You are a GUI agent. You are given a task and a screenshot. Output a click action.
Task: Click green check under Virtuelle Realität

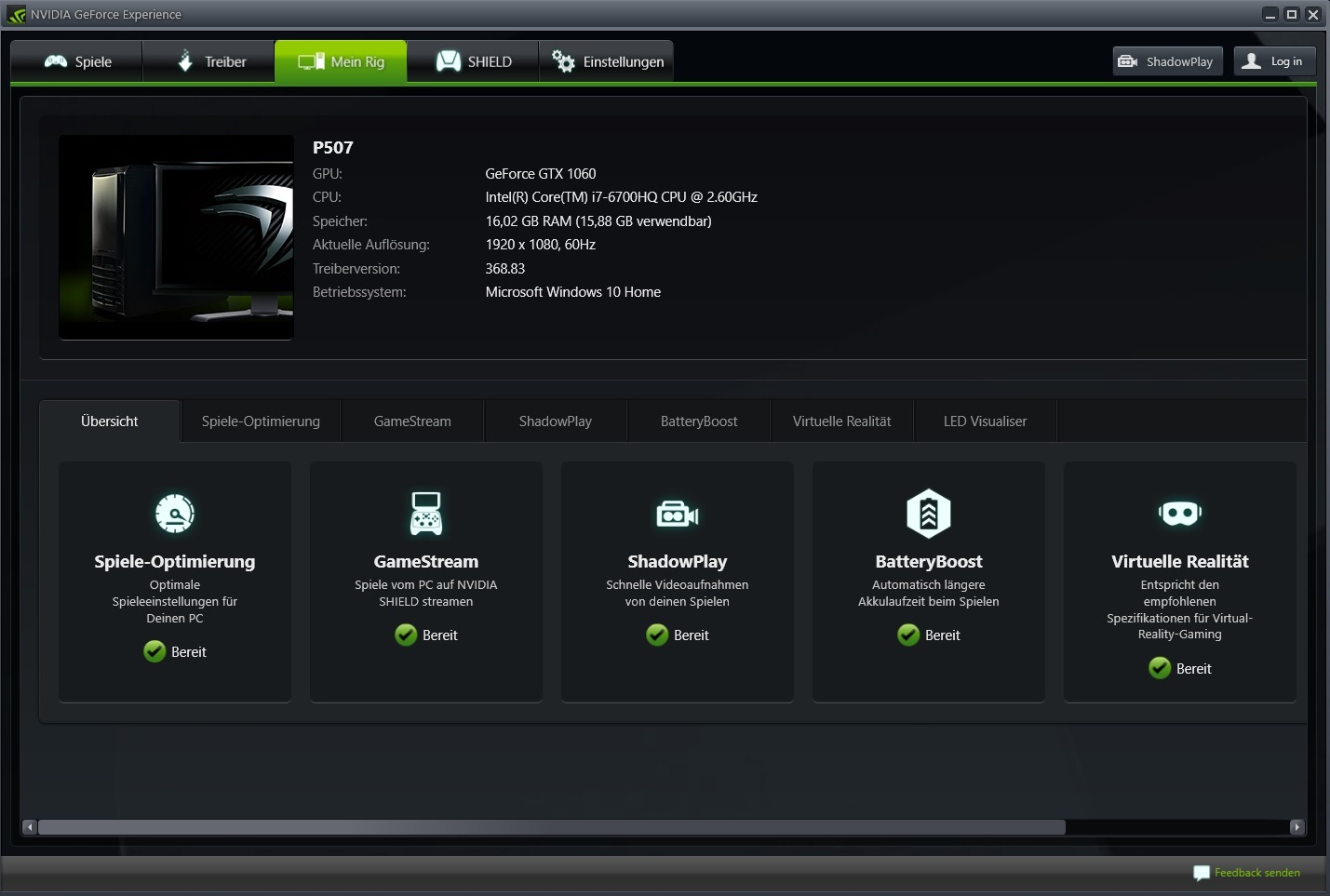[x=1160, y=668]
